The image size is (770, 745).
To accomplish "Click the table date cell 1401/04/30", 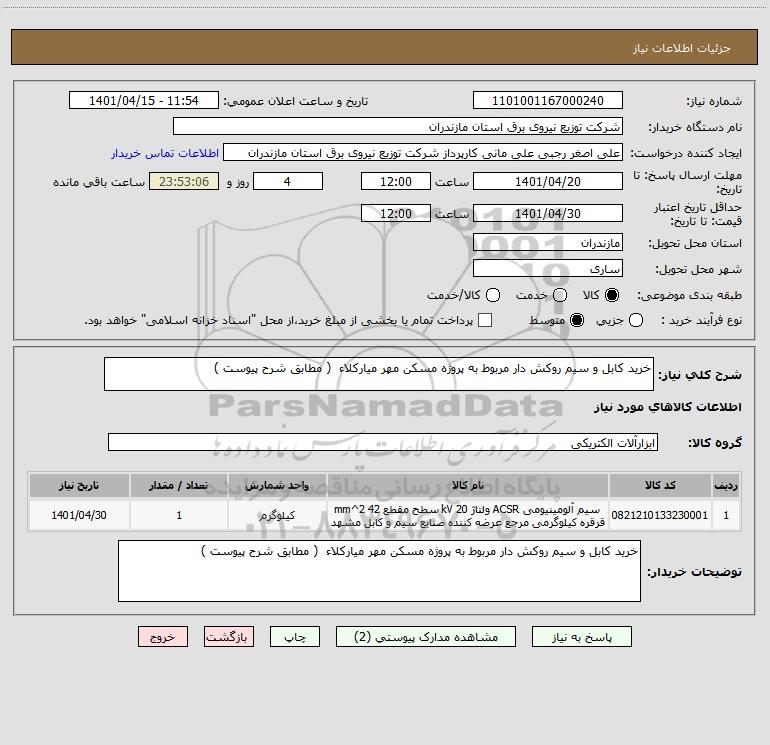I will click(79, 515).
